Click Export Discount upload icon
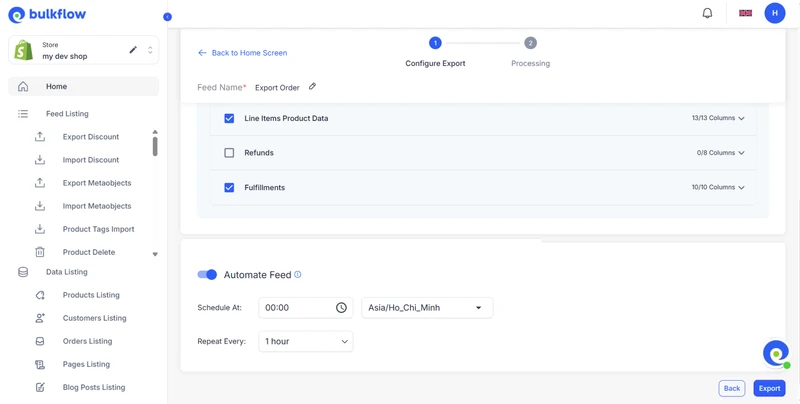Viewport: 800px width, 404px height. (40, 137)
